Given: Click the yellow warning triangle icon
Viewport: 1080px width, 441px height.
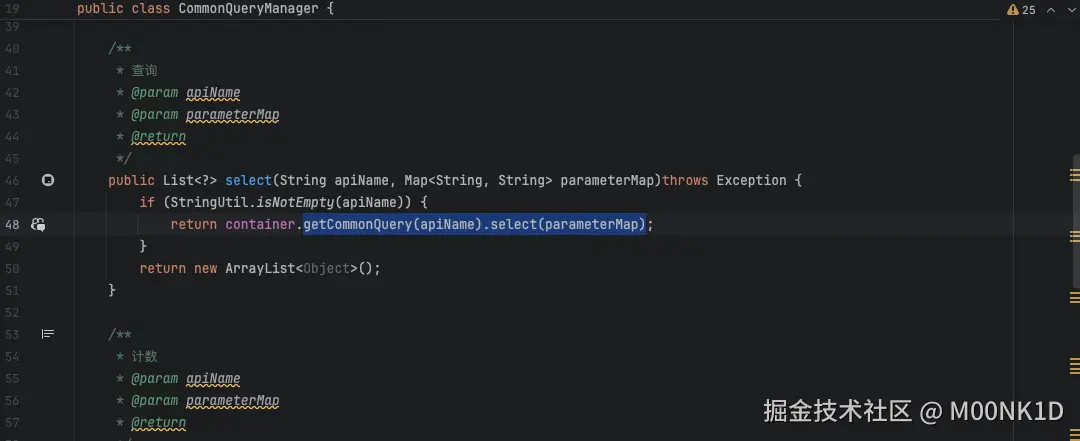Looking at the screenshot, I should (x=1012, y=10).
